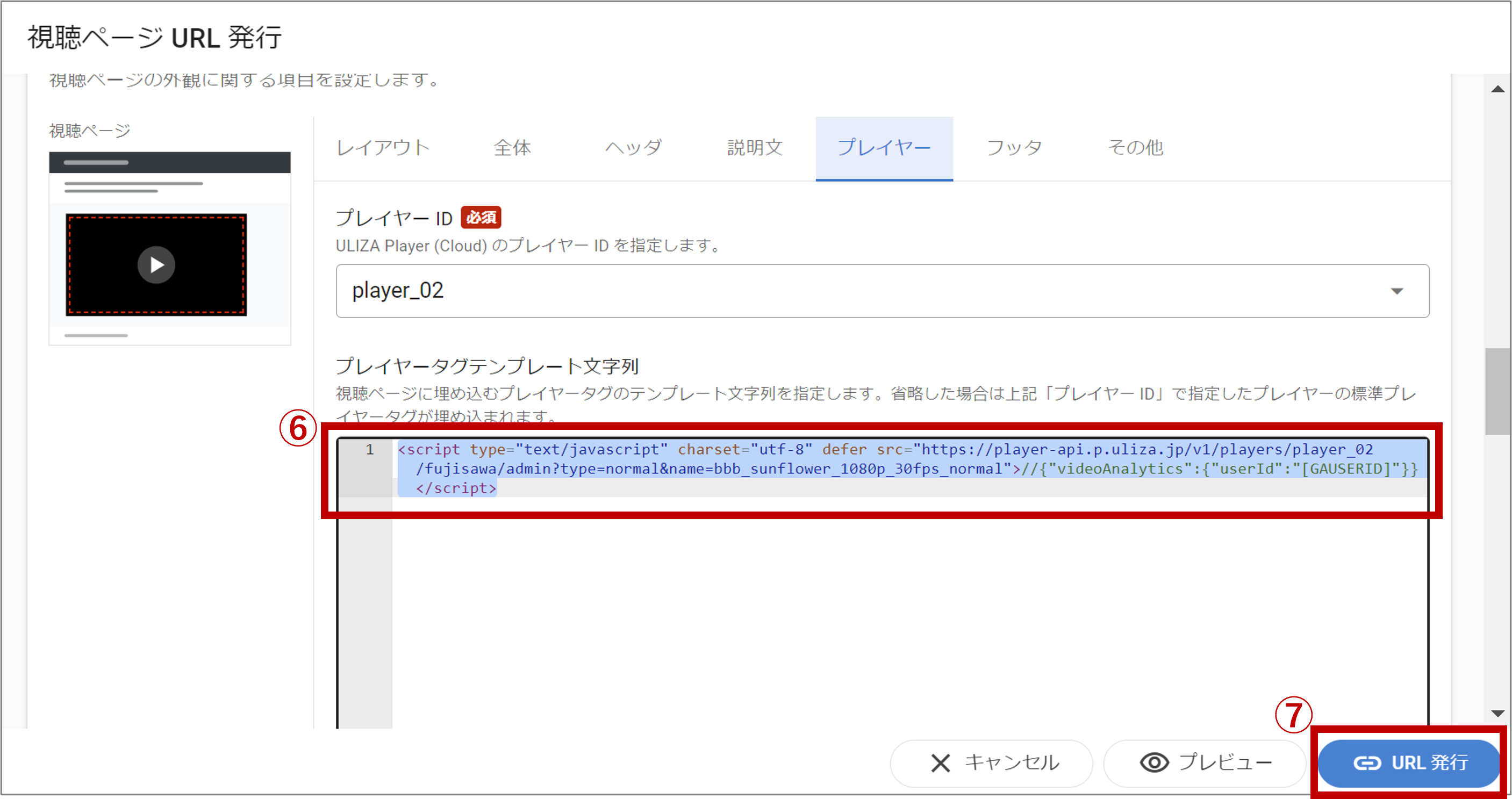Click the play icon in page preview thumbnail
Image resolution: width=1512 pixels, height=799 pixels.
pyautogui.click(x=156, y=265)
